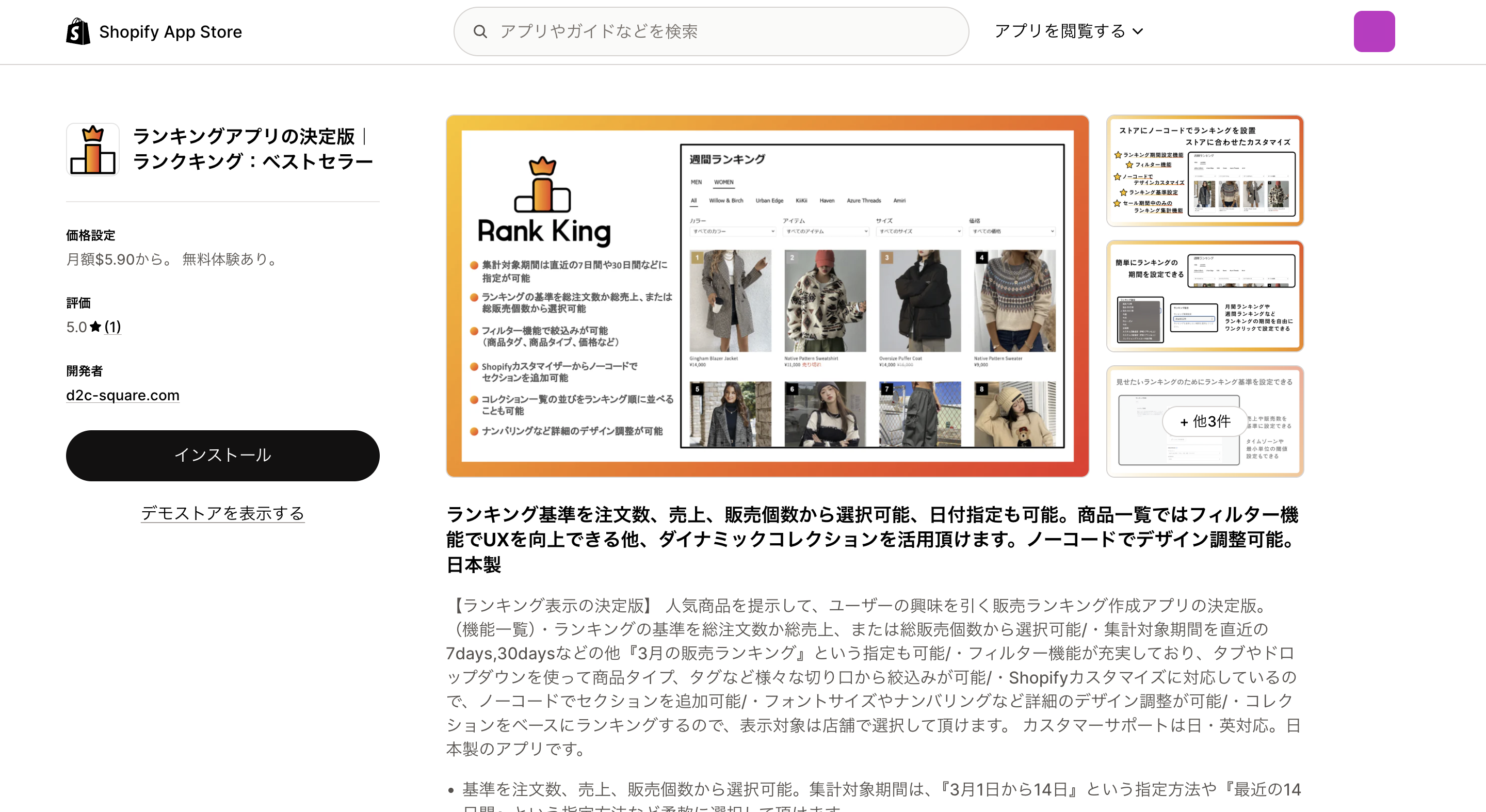The width and height of the screenshot is (1486, 812).
Task: Open the Shopify App Store home link
Action: coord(154,31)
